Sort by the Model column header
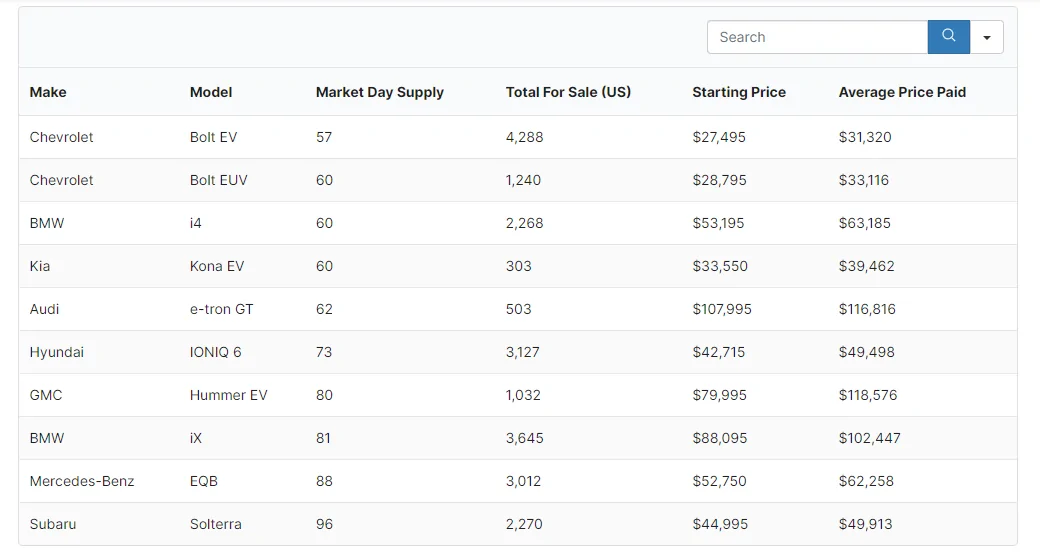Image resolution: width=1040 pixels, height=554 pixels. (211, 92)
